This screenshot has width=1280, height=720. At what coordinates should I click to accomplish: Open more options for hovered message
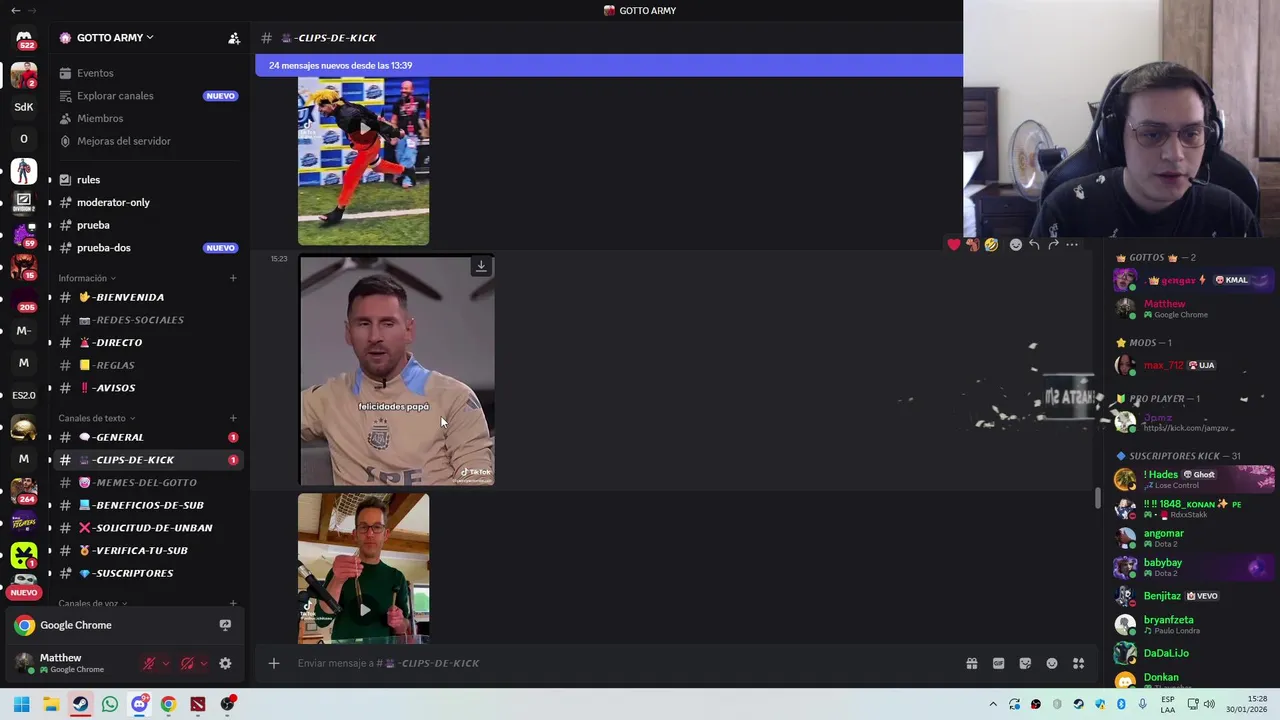point(1072,244)
